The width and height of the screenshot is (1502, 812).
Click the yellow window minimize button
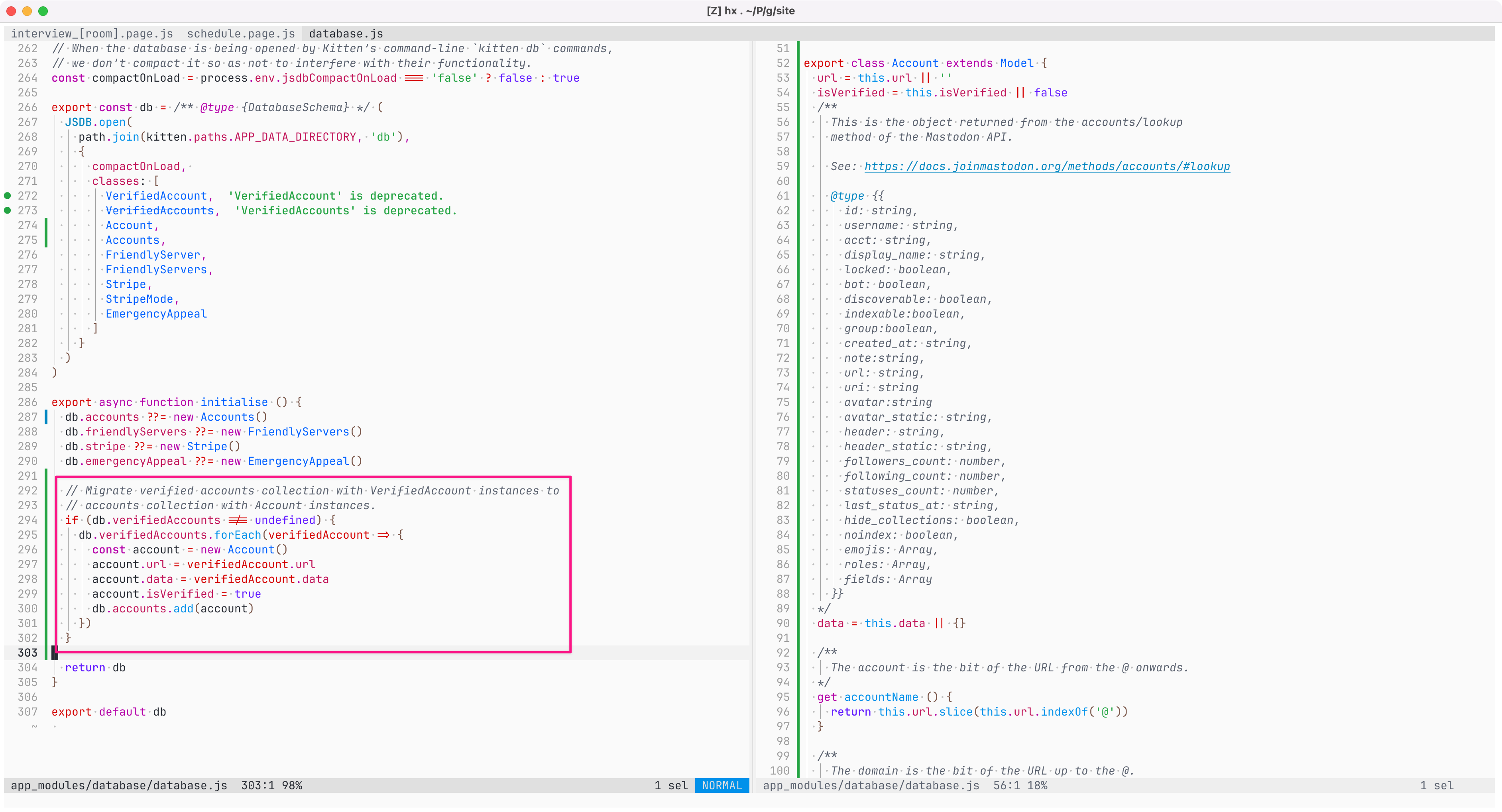click(27, 11)
